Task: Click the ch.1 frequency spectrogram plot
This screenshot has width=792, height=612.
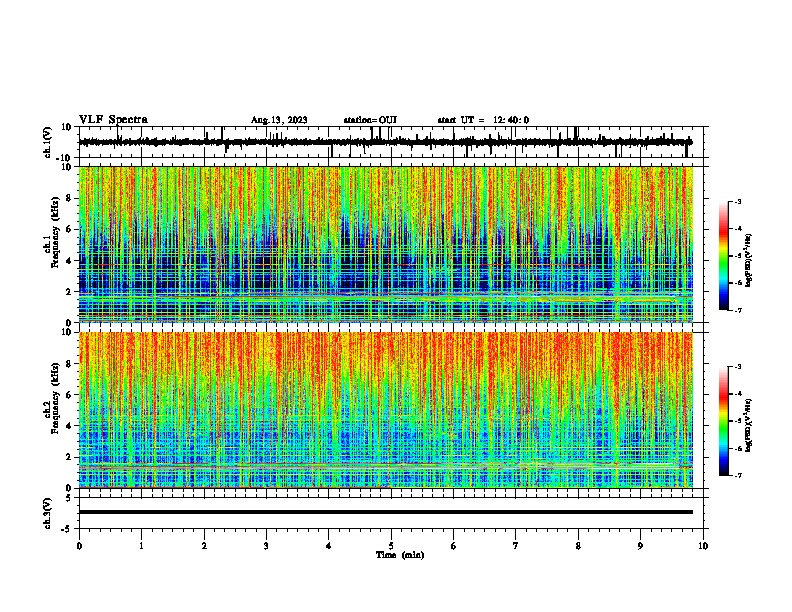Action: [386, 244]
